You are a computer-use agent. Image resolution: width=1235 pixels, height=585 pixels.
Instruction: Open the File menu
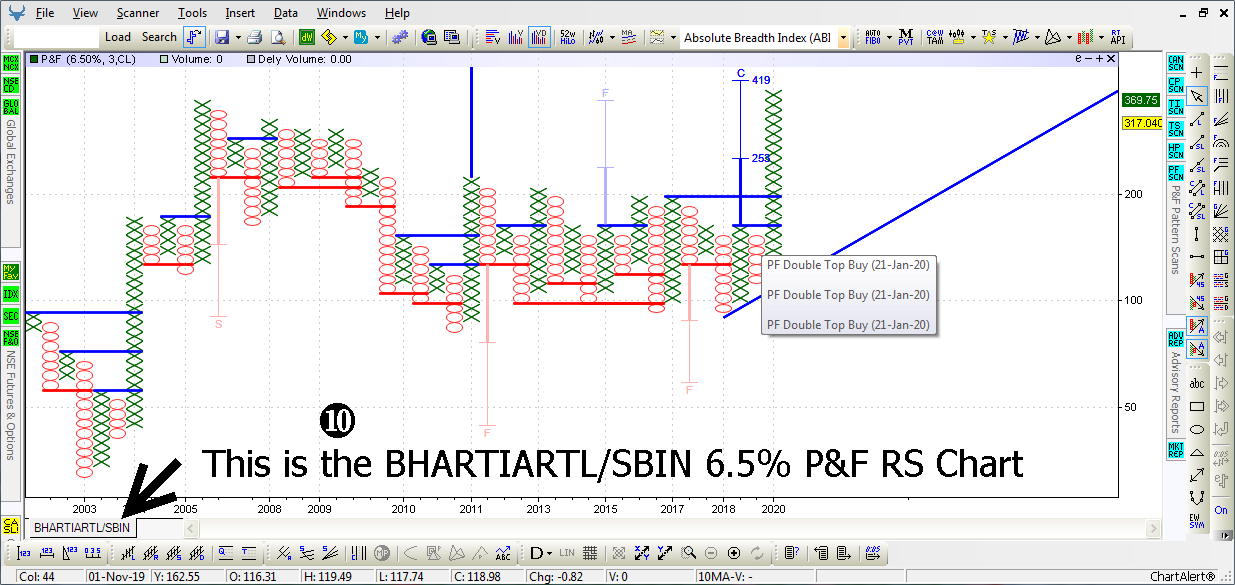(45, 13)
